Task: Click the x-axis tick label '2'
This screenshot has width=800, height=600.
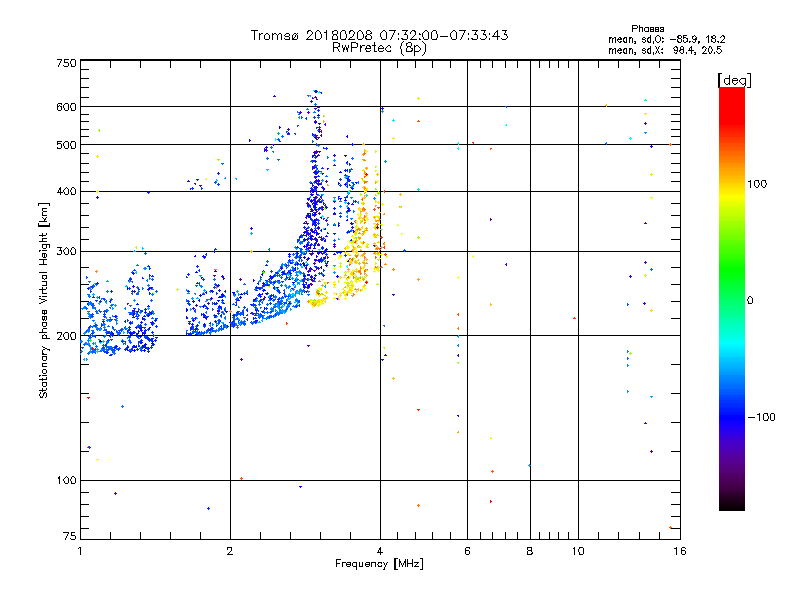Action: click(230, 551)
